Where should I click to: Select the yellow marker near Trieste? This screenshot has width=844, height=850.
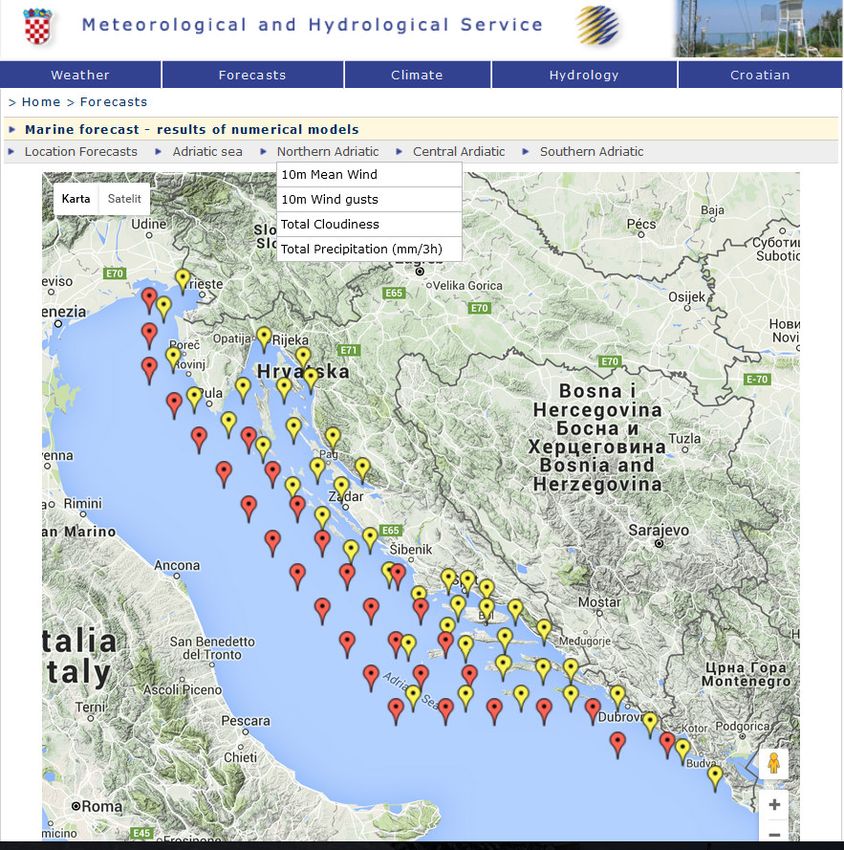pyautogui.click(x=182, y=278)
